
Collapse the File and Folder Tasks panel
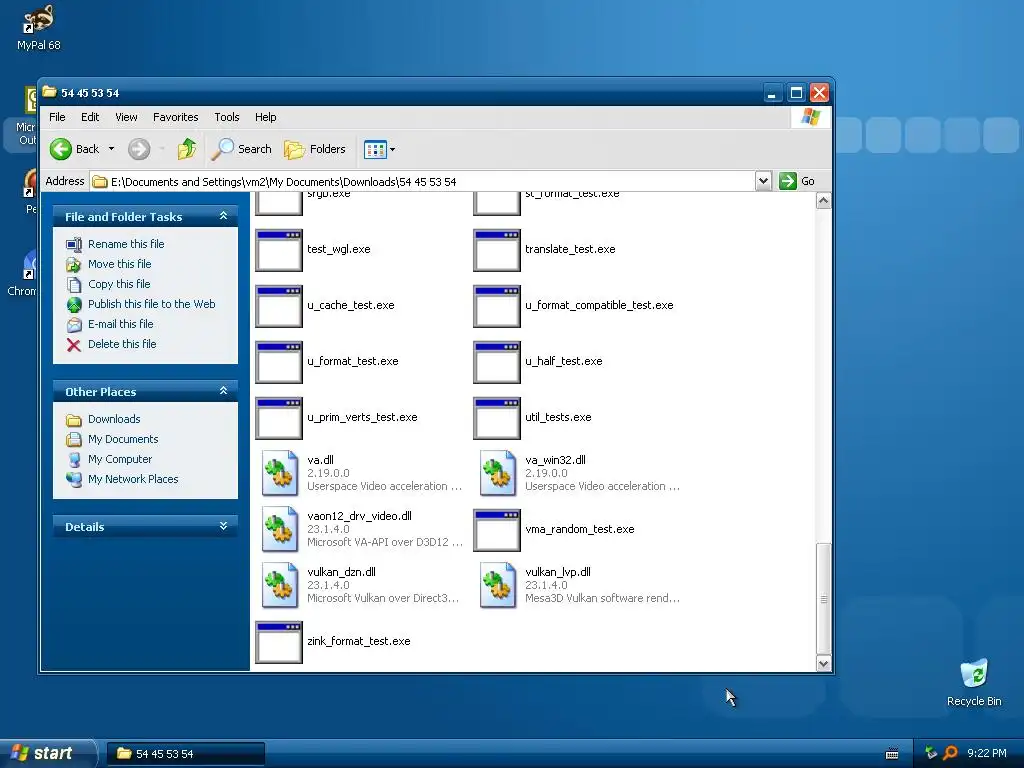click(223, 216)
